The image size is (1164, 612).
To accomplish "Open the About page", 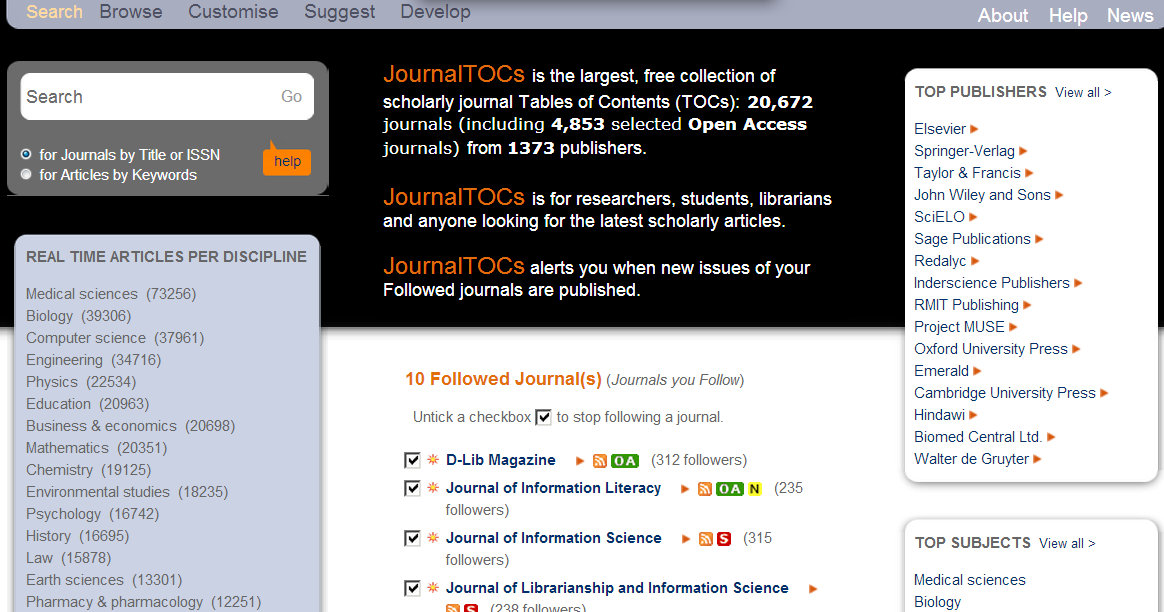I will tap(1002, 16).
